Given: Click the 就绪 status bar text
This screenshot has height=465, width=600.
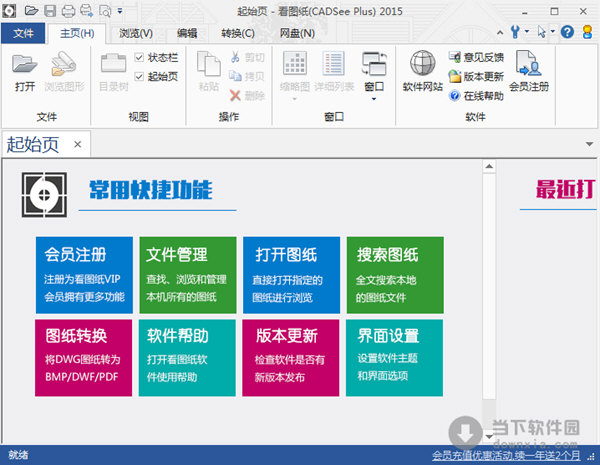Looking at the screenshot, I should (18, 455).
